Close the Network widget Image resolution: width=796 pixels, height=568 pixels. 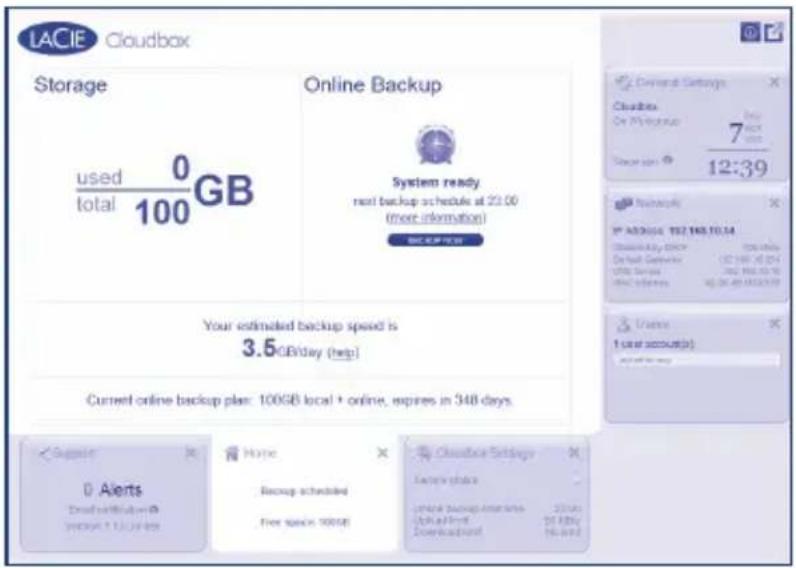774,203
